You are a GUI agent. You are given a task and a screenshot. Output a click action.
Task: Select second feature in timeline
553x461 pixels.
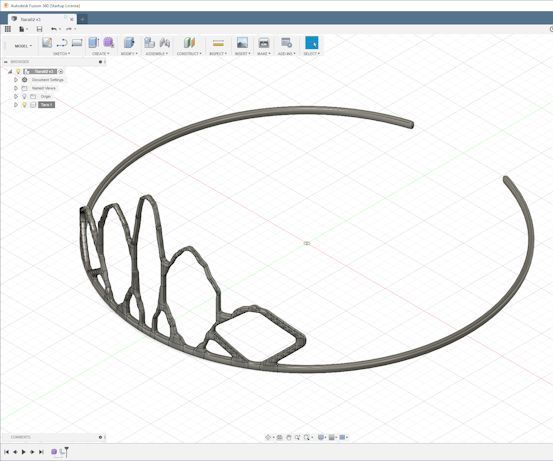(x=62, y=451)
